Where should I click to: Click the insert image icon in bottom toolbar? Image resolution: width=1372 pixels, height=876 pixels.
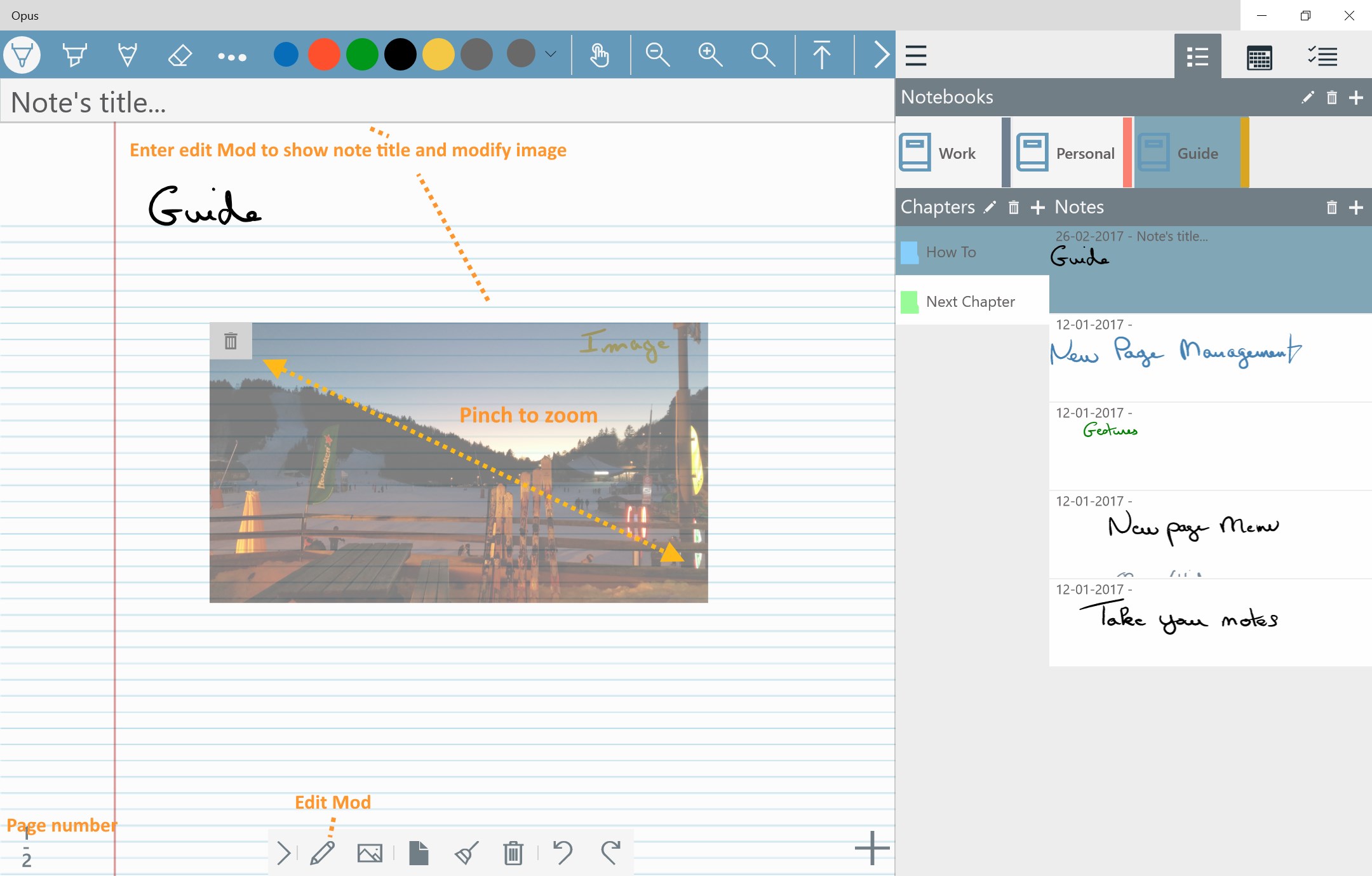(x=370, y=853)
